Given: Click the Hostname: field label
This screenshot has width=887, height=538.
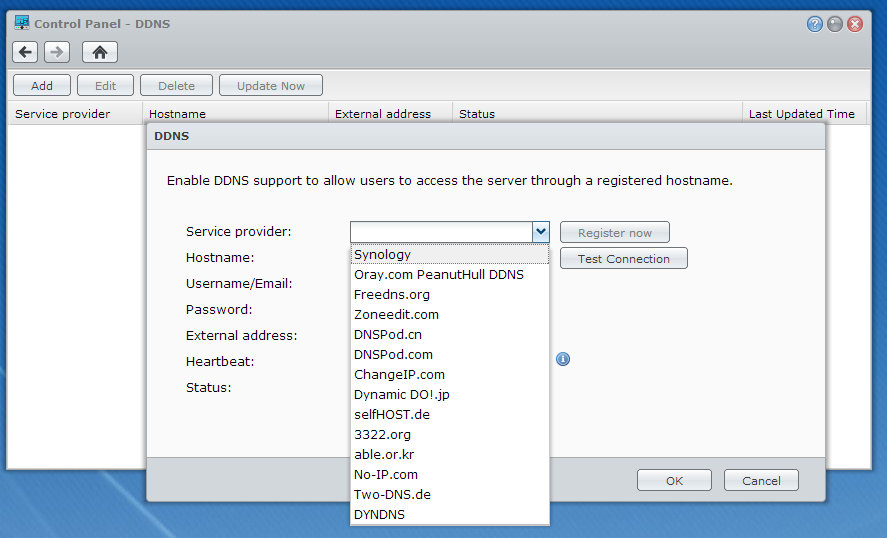Looking at the screenshot, I should tap(220, 257).
